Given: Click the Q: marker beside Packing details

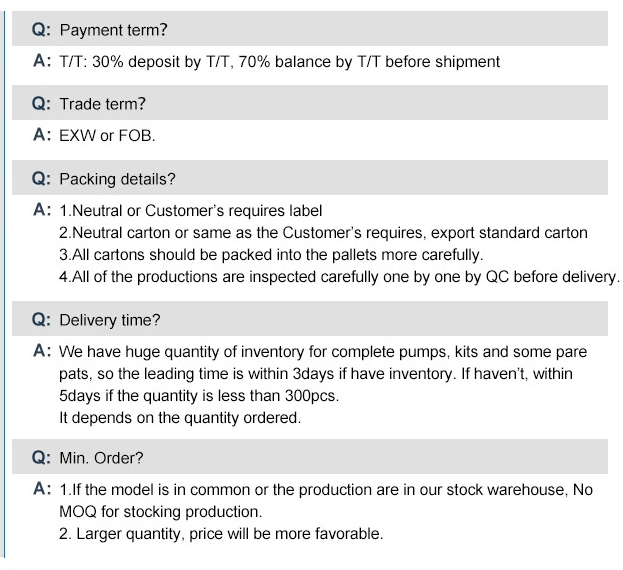Looking at the screenshot, I should coord(41,178).
